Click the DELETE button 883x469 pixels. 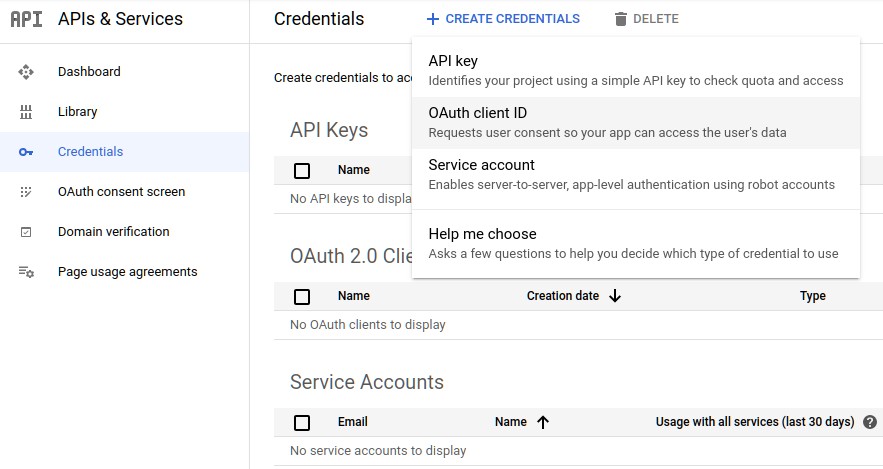pos(646,19)
